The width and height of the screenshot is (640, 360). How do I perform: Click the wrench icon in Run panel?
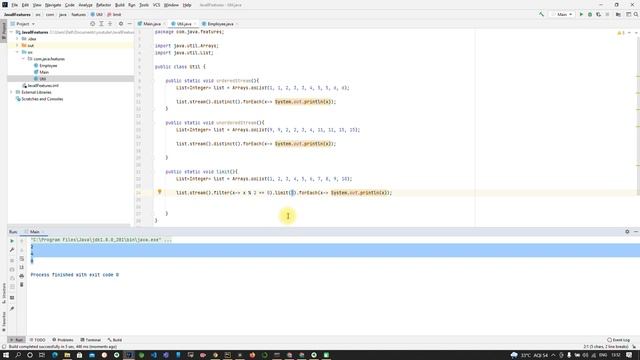12,250
